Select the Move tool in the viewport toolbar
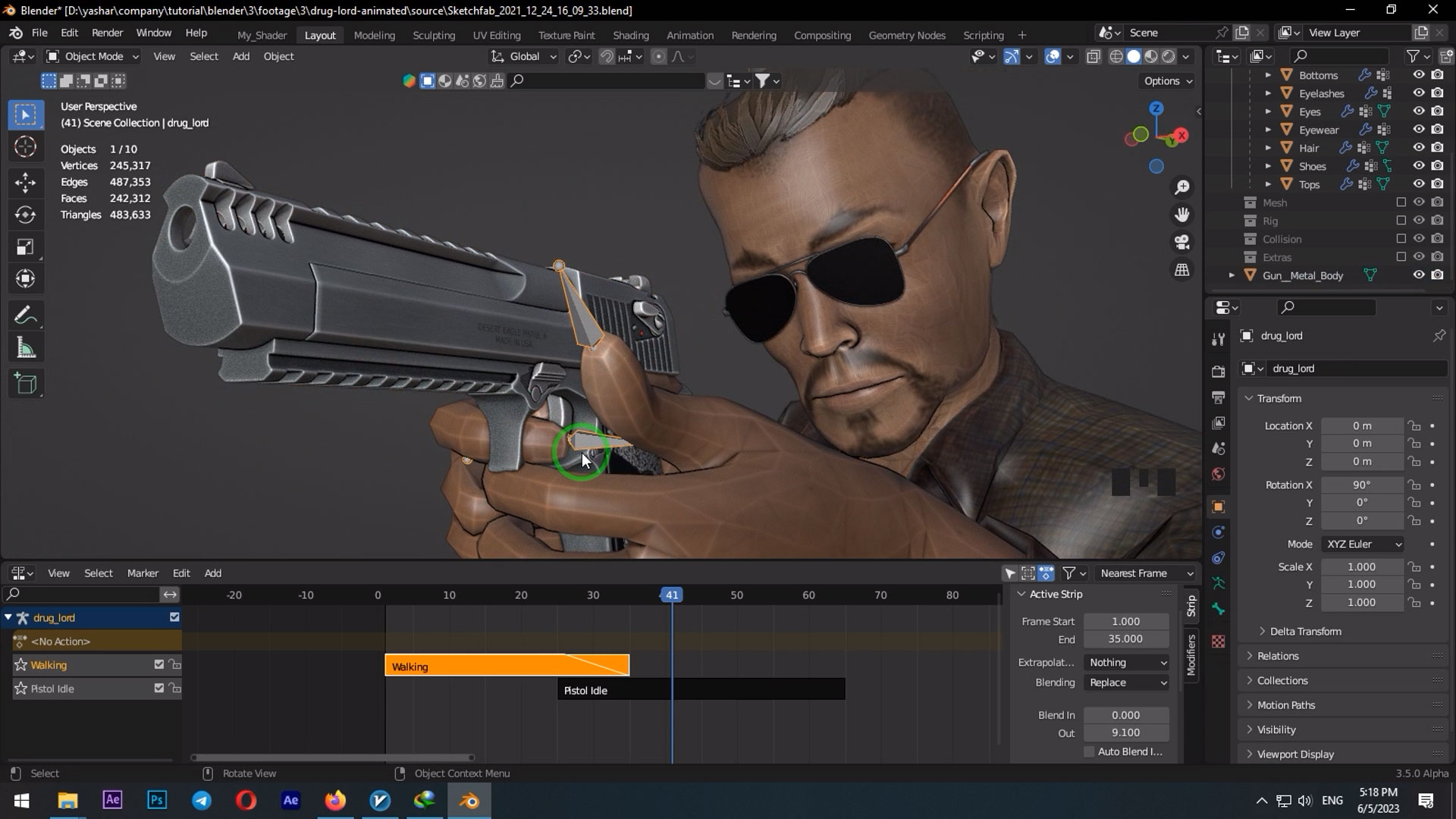Image resolution: width=1456 pixels, height=819 pixels. [25, 182]
